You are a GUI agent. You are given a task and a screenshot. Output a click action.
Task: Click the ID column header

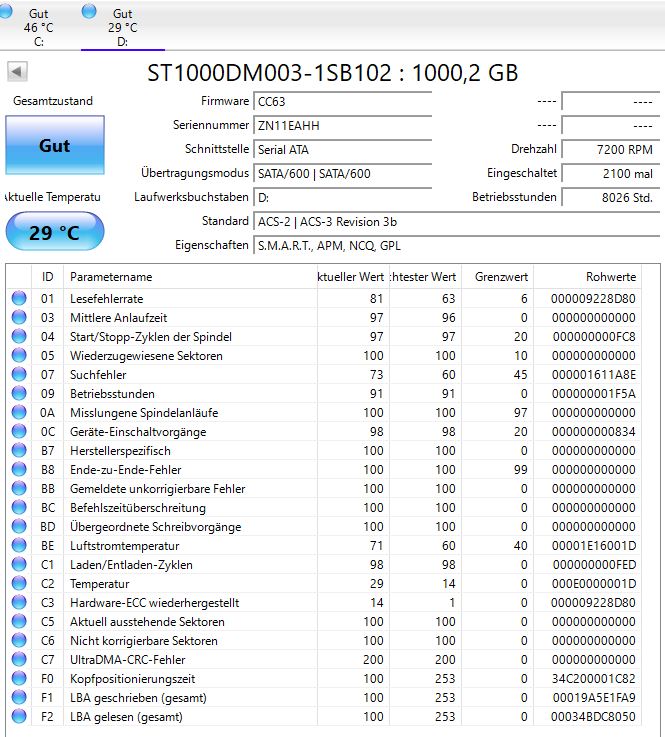tap(47, 277)
